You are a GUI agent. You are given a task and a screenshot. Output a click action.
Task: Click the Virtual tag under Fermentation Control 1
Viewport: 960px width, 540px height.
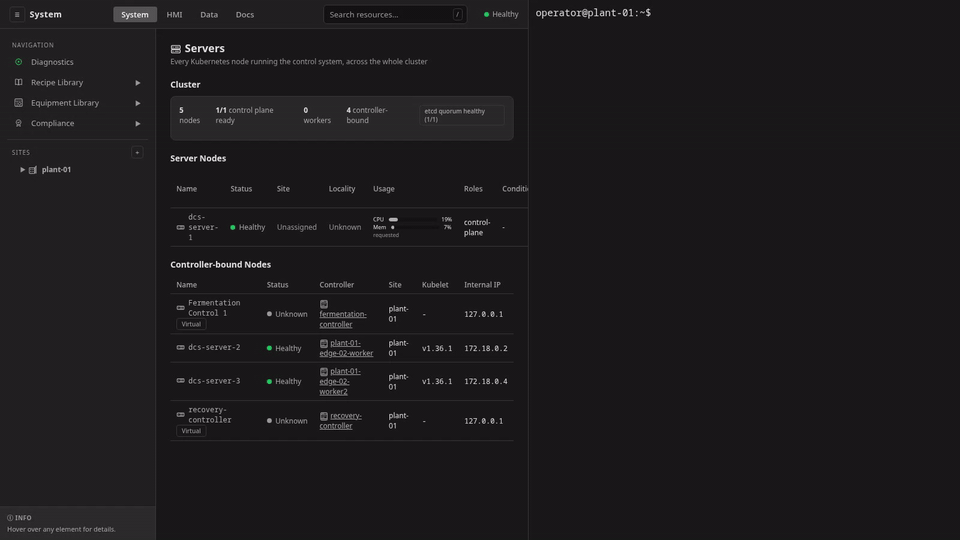click(x=191, y=324)
